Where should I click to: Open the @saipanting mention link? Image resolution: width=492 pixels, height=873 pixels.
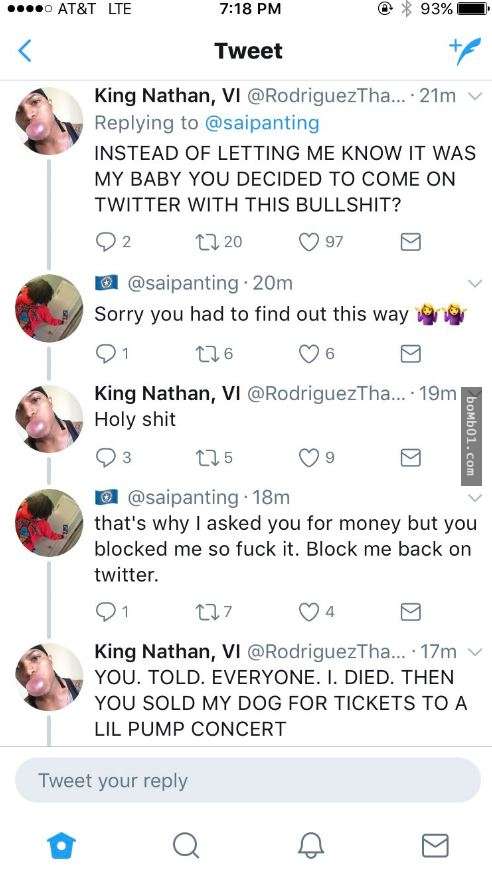tap(262, 123)
